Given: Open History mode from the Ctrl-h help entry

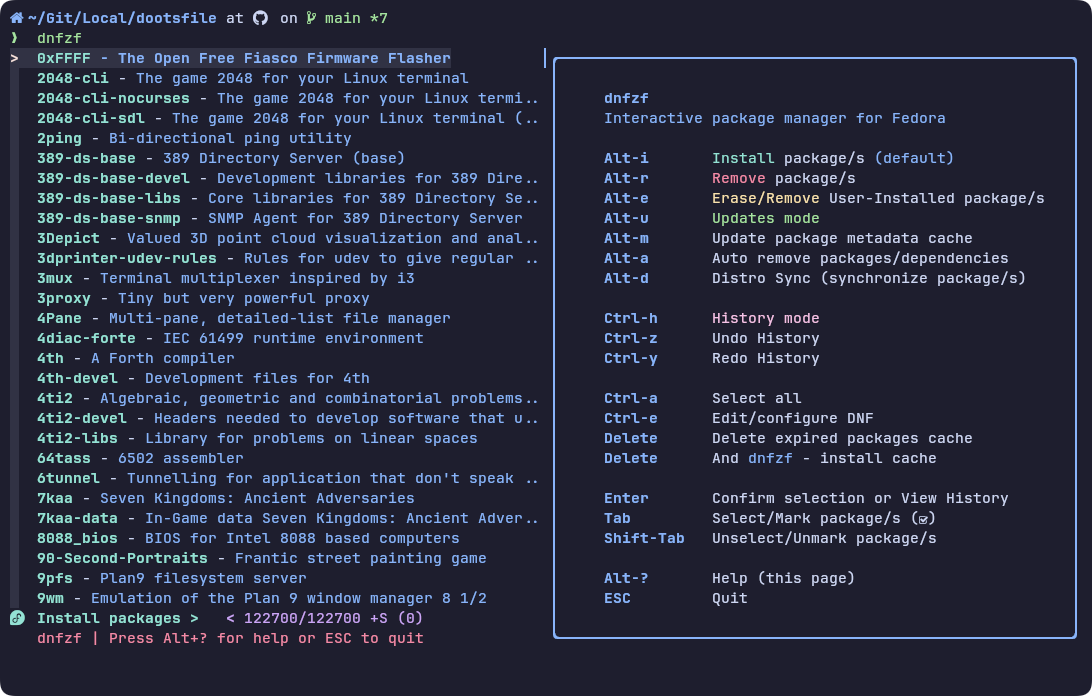Looking at the screenshot, I should tap(766, 318).
